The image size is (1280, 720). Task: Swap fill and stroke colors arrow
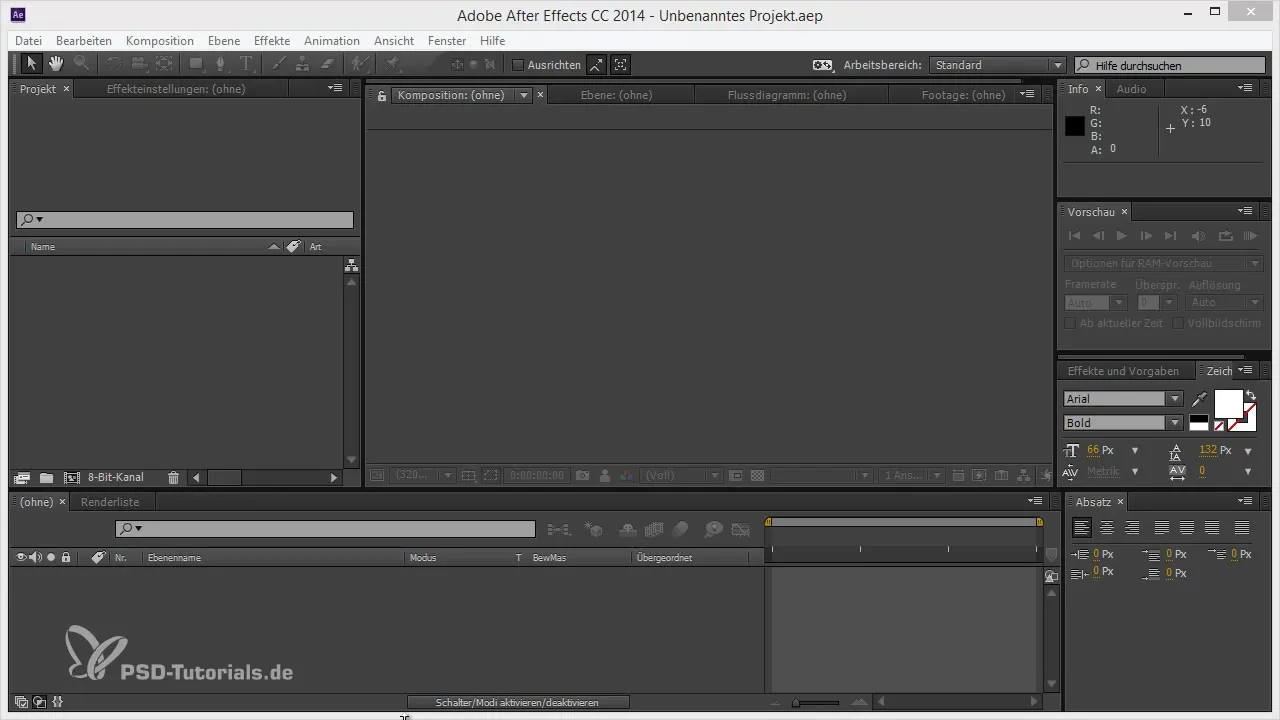point(1250,396)
